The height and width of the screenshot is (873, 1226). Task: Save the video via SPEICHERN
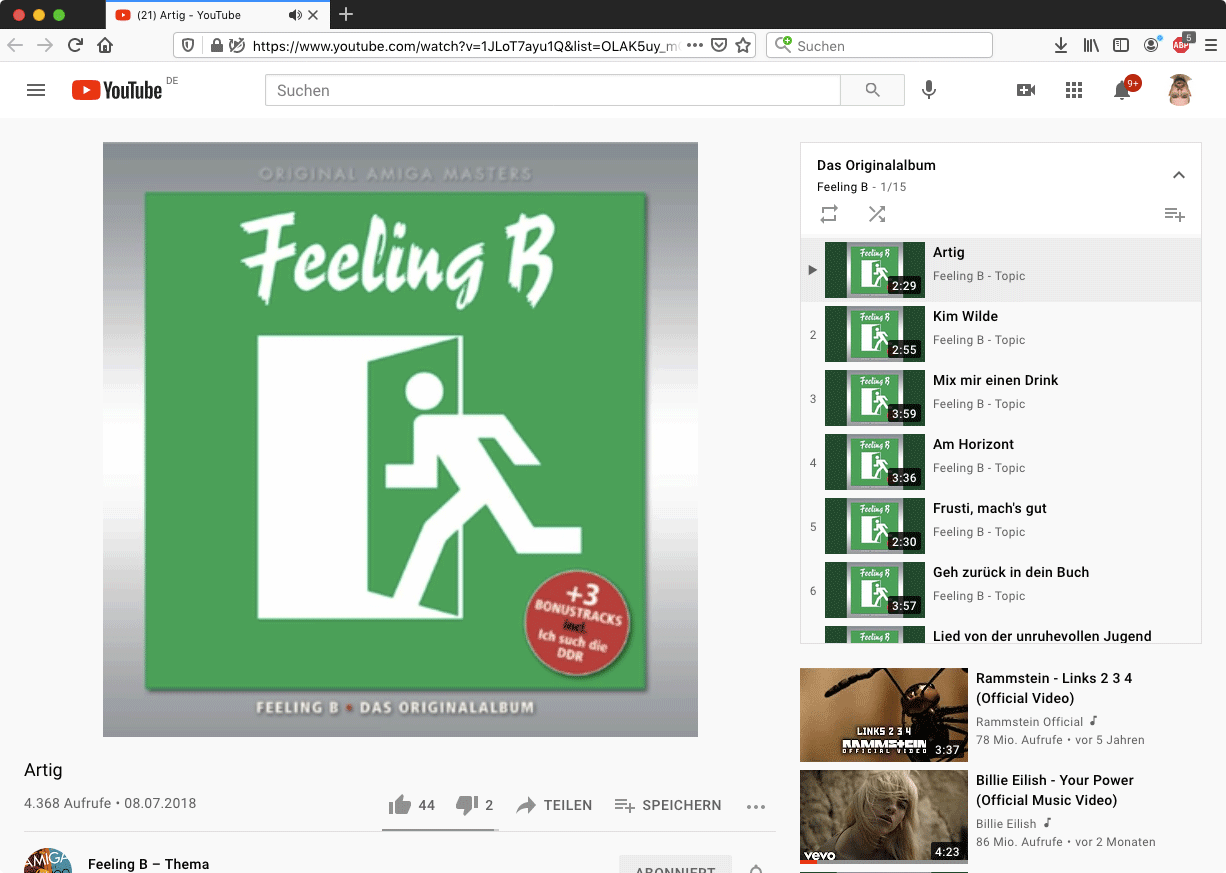click(x=668, y=805)
